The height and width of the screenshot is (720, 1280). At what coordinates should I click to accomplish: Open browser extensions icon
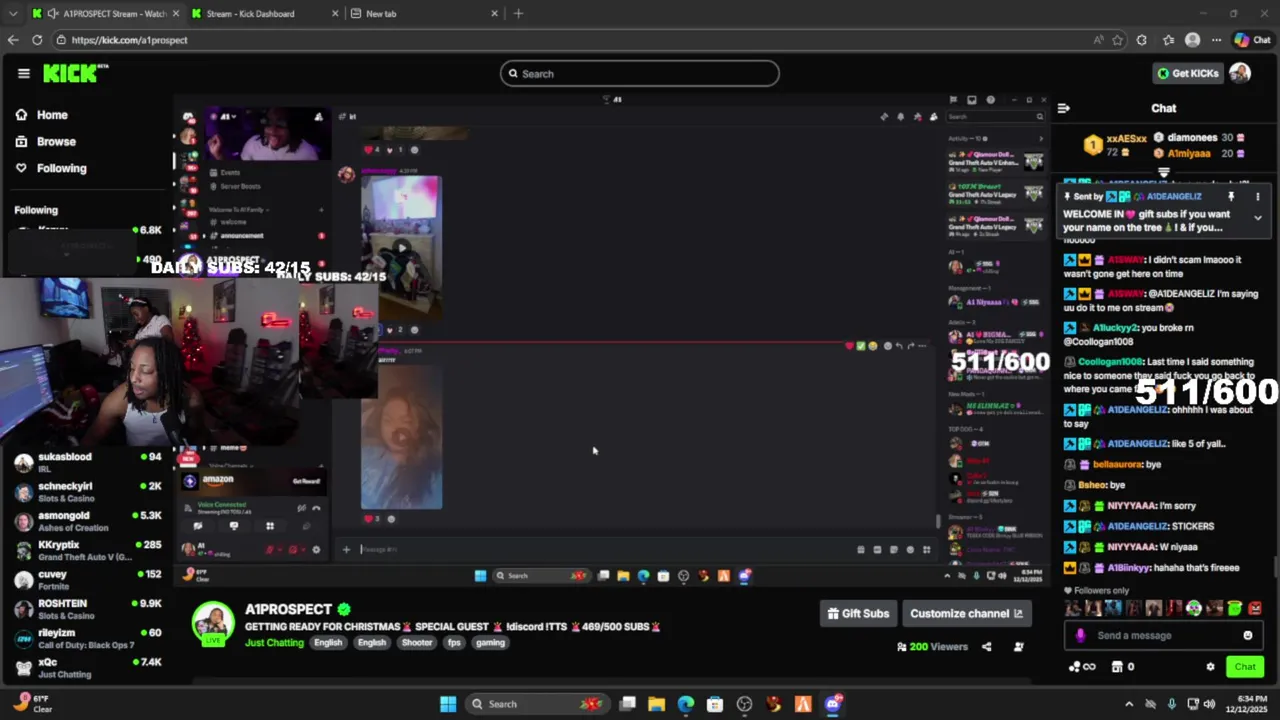(x=1142, y=40)
